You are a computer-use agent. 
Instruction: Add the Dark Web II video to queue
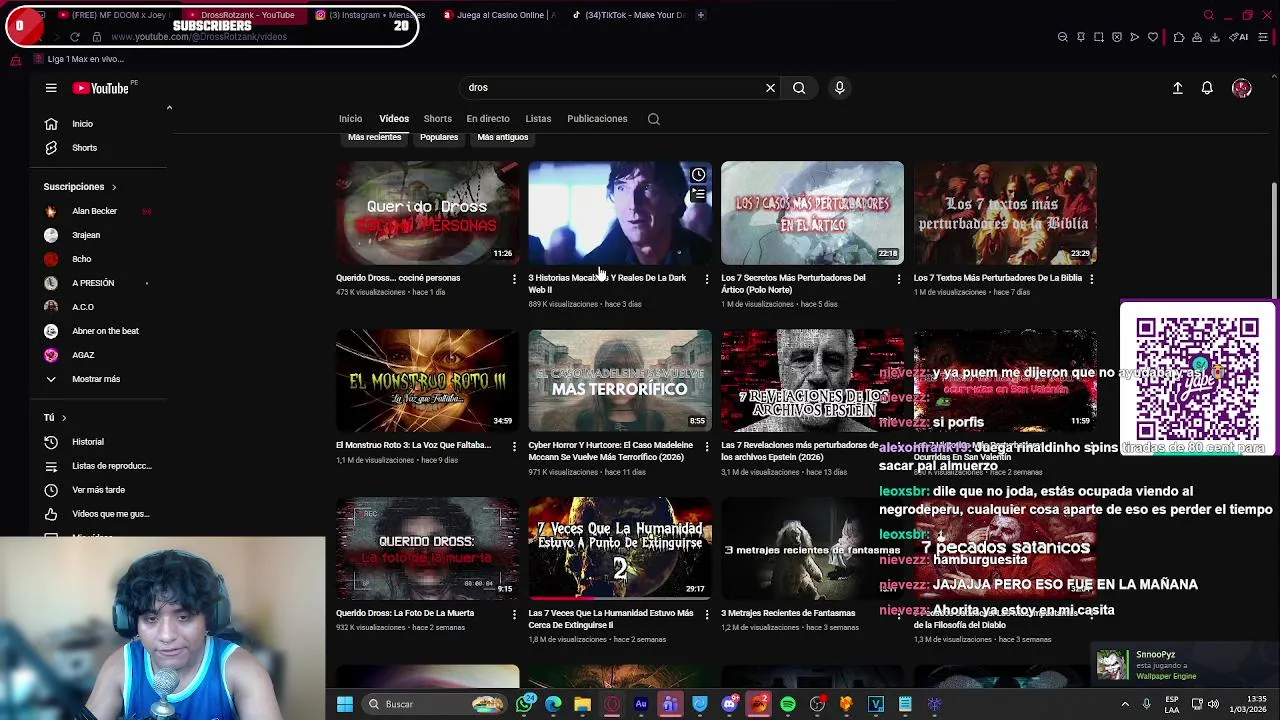click(x=698, y=195)
